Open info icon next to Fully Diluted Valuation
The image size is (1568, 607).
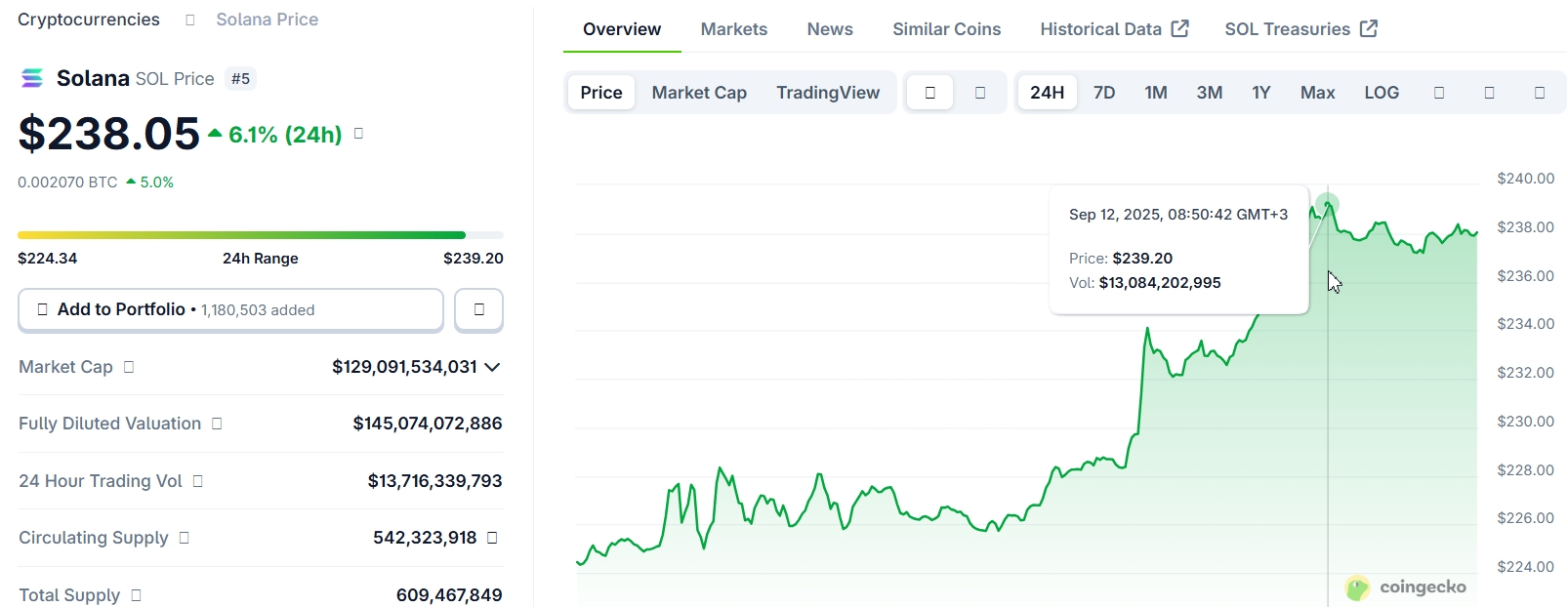[217, 424]
